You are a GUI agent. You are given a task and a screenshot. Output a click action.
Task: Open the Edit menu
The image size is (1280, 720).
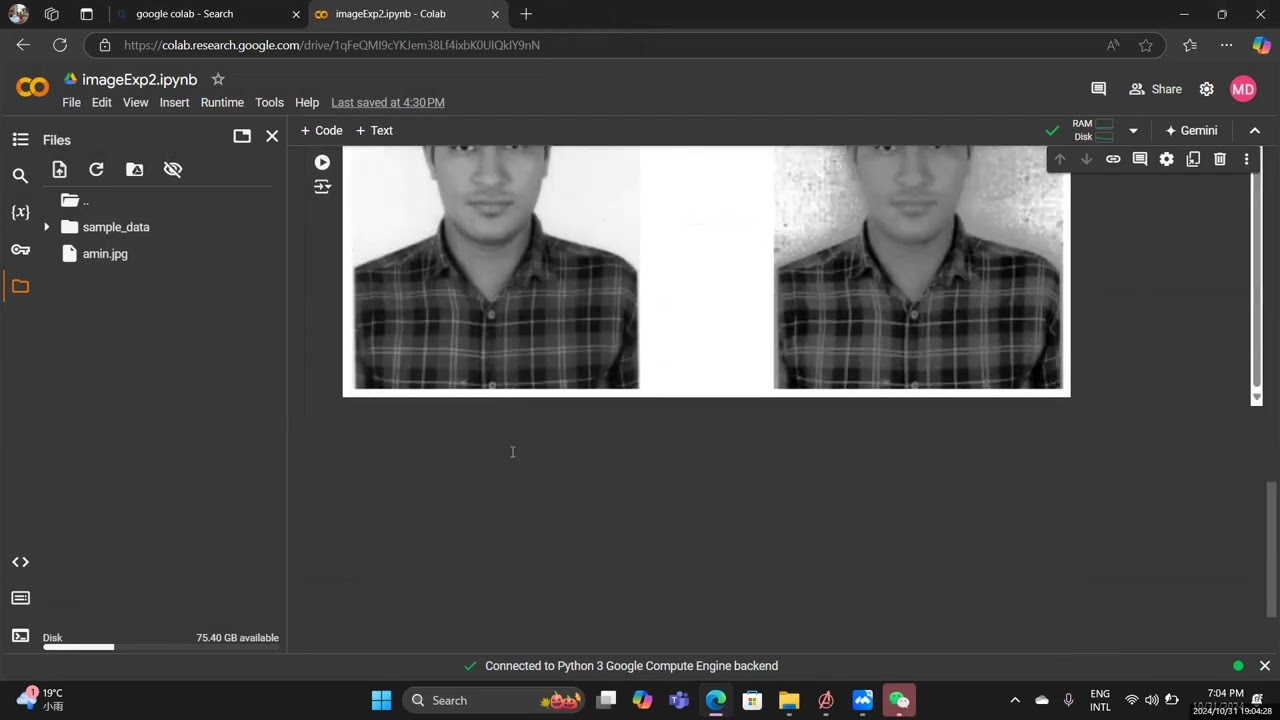[102, 103]
